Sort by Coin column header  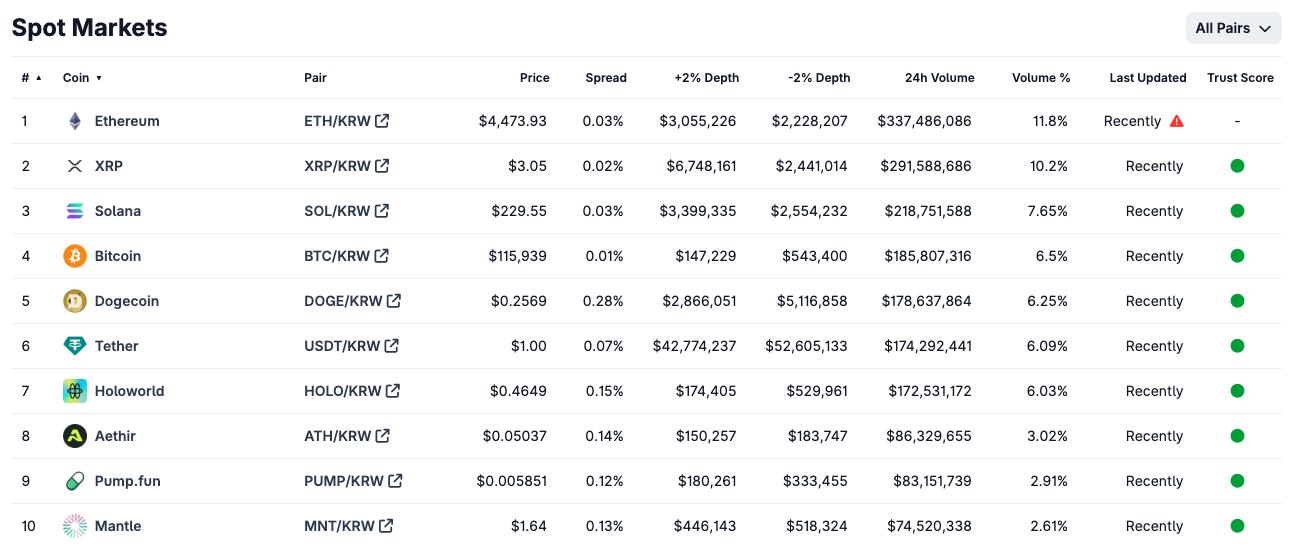tap(82, 78)
